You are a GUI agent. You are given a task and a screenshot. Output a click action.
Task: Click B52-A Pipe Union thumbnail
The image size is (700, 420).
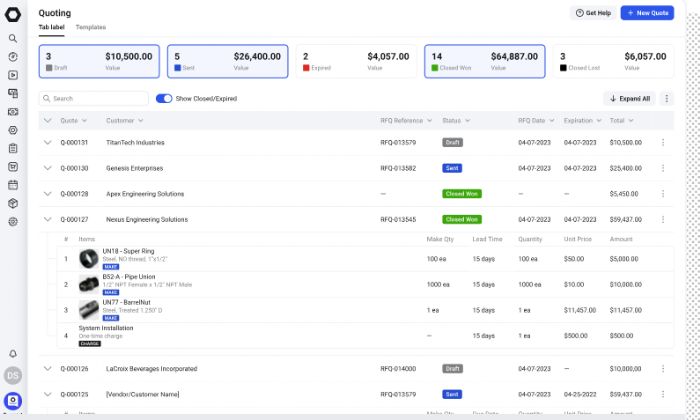point(88,284)
